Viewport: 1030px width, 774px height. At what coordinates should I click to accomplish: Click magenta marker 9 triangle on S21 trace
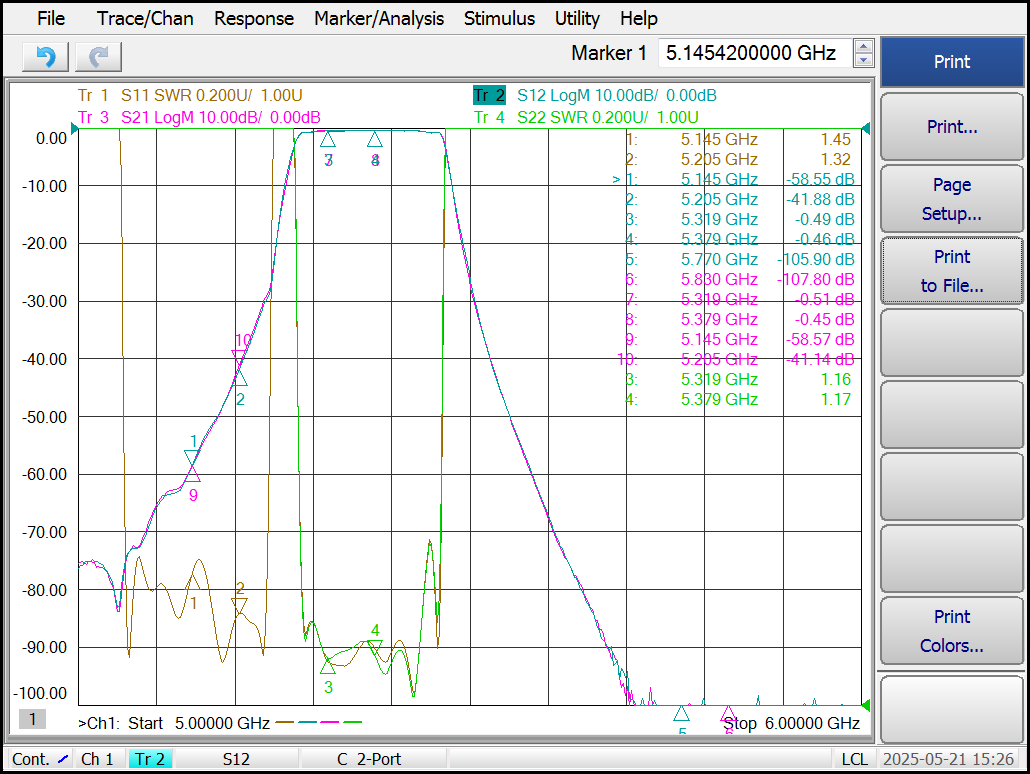point(192,474)
